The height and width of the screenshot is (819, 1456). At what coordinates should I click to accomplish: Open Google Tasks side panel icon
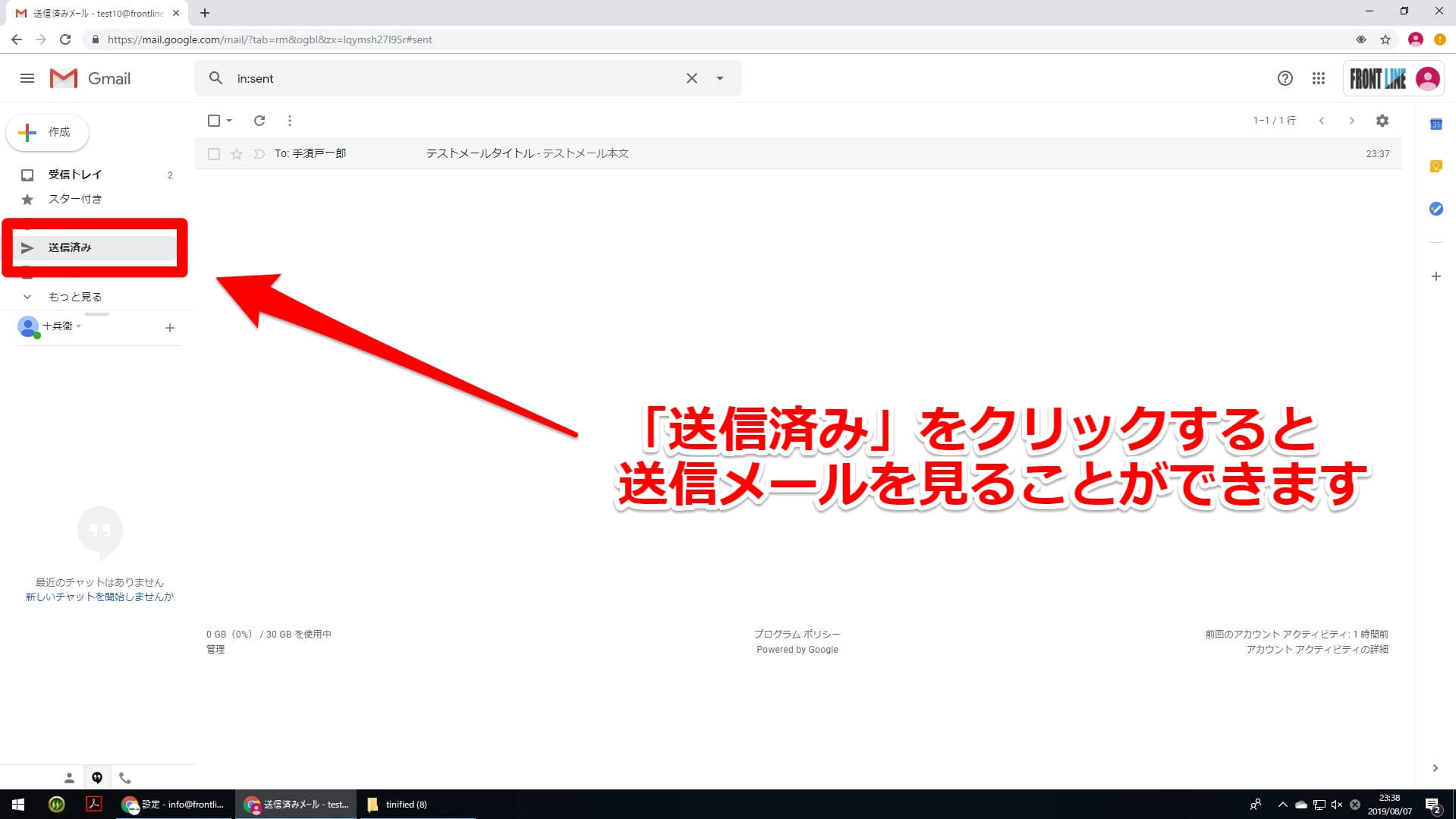pos(1436,209)
